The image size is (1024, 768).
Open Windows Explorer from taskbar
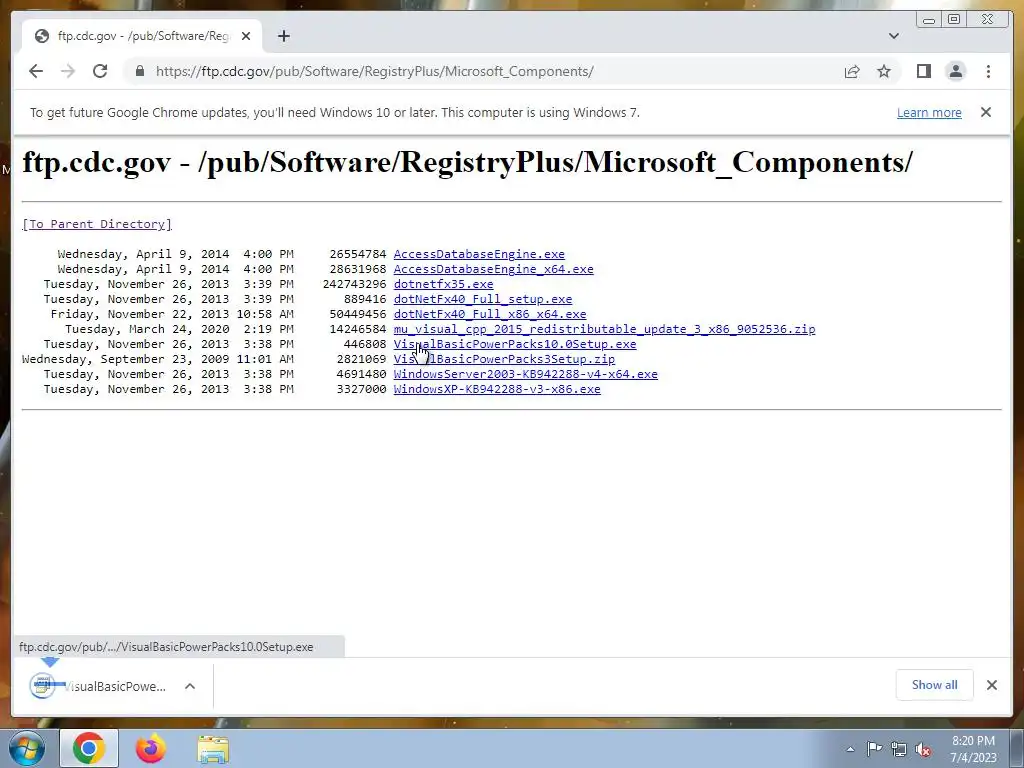[213, 749]
